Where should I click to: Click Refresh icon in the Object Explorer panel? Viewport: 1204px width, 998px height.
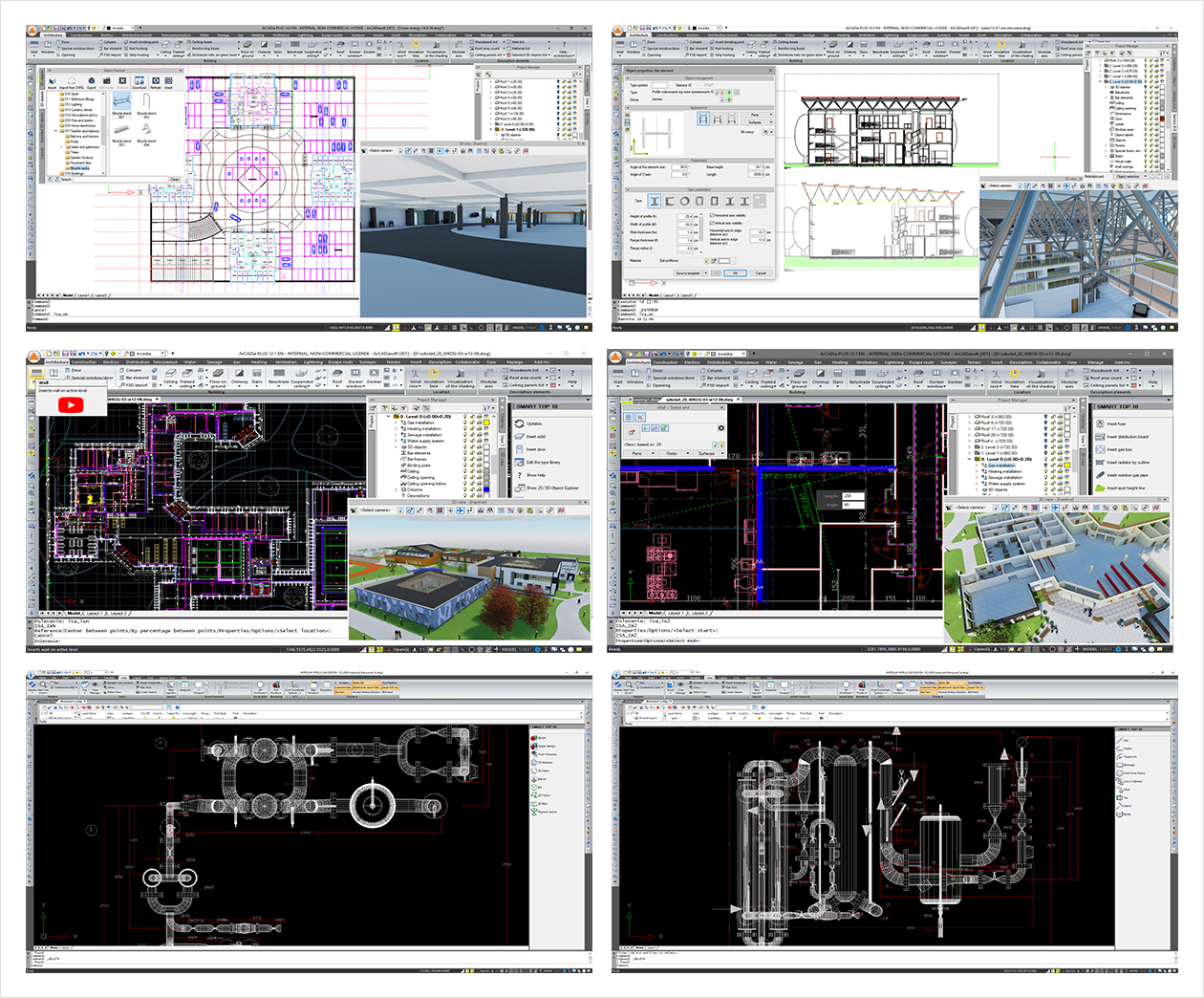[156, 83]
